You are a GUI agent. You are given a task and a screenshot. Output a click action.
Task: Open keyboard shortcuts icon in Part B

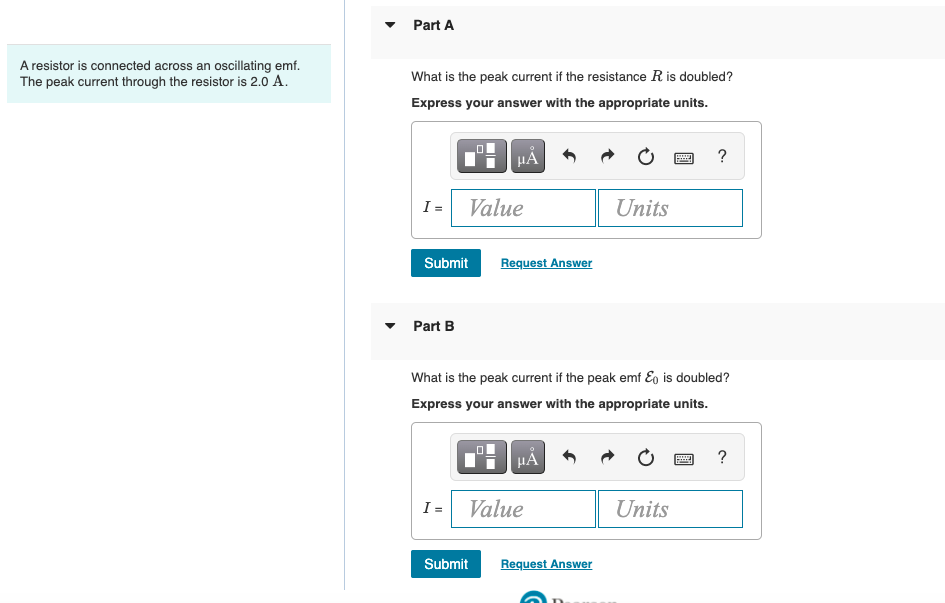[684, 459]
